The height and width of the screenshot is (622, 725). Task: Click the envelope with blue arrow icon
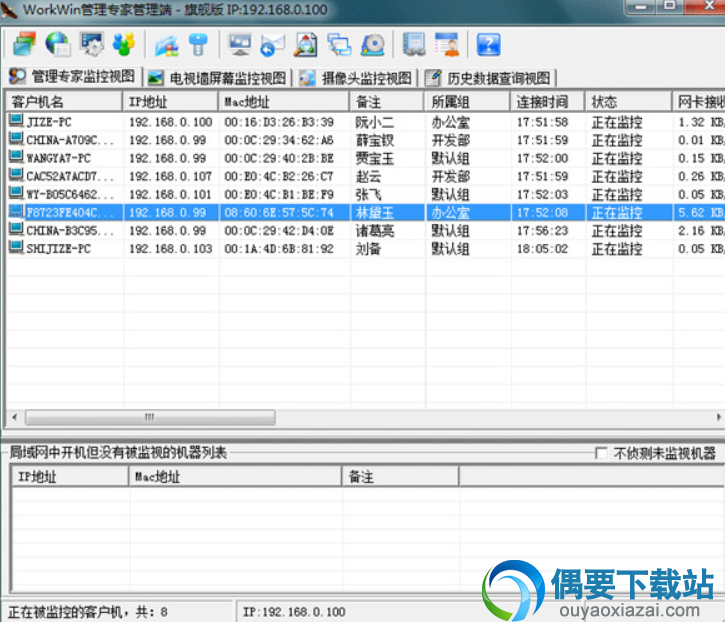[272, 45]
